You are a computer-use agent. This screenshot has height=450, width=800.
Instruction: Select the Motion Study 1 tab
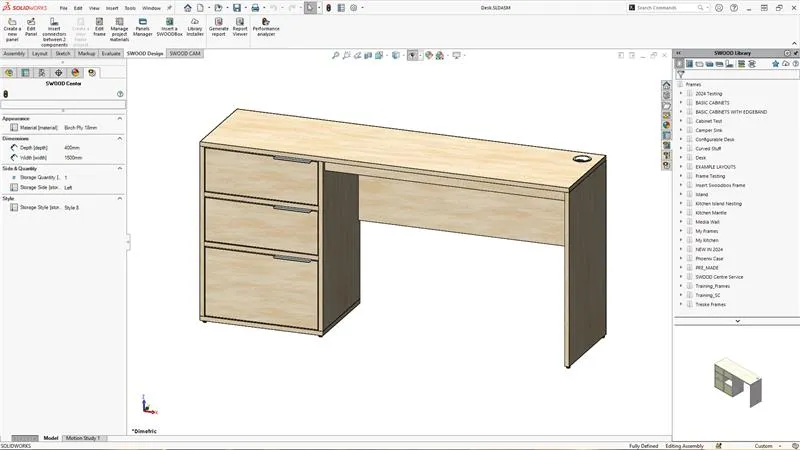click(84, 438)
